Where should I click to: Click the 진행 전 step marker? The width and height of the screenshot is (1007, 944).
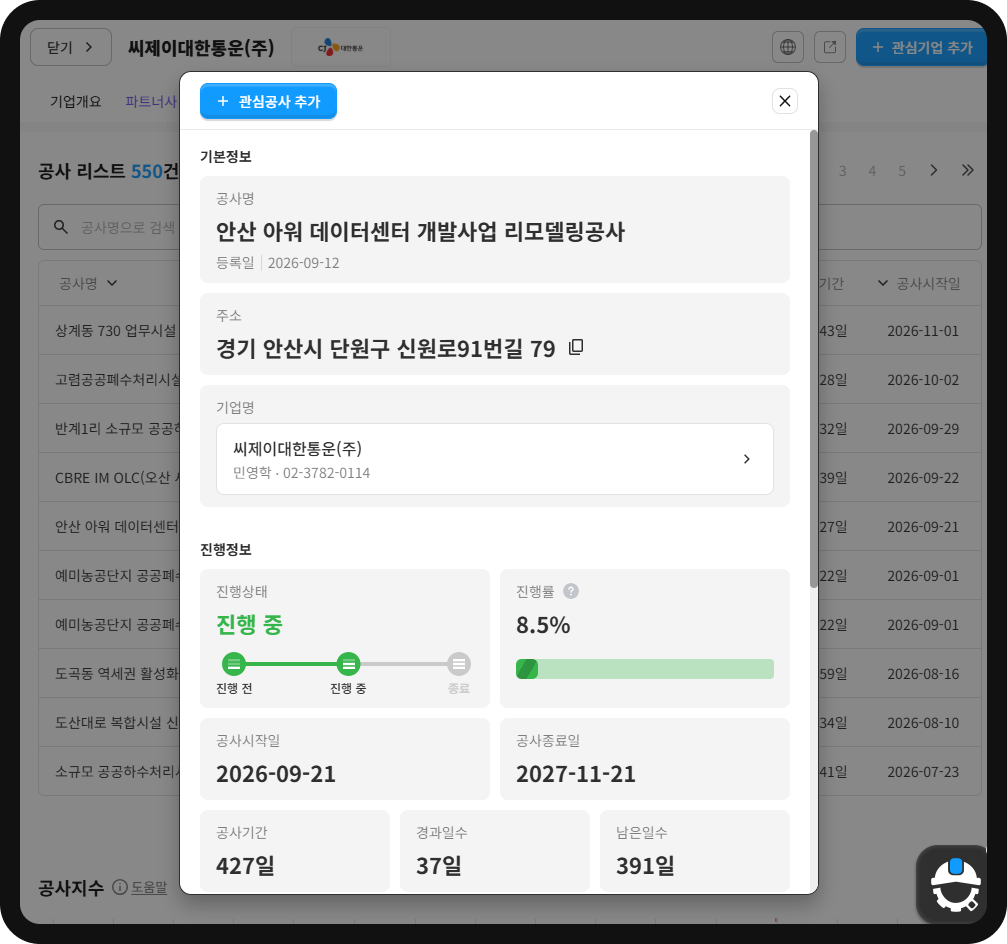pyautogui.click(x=234, y=664)
